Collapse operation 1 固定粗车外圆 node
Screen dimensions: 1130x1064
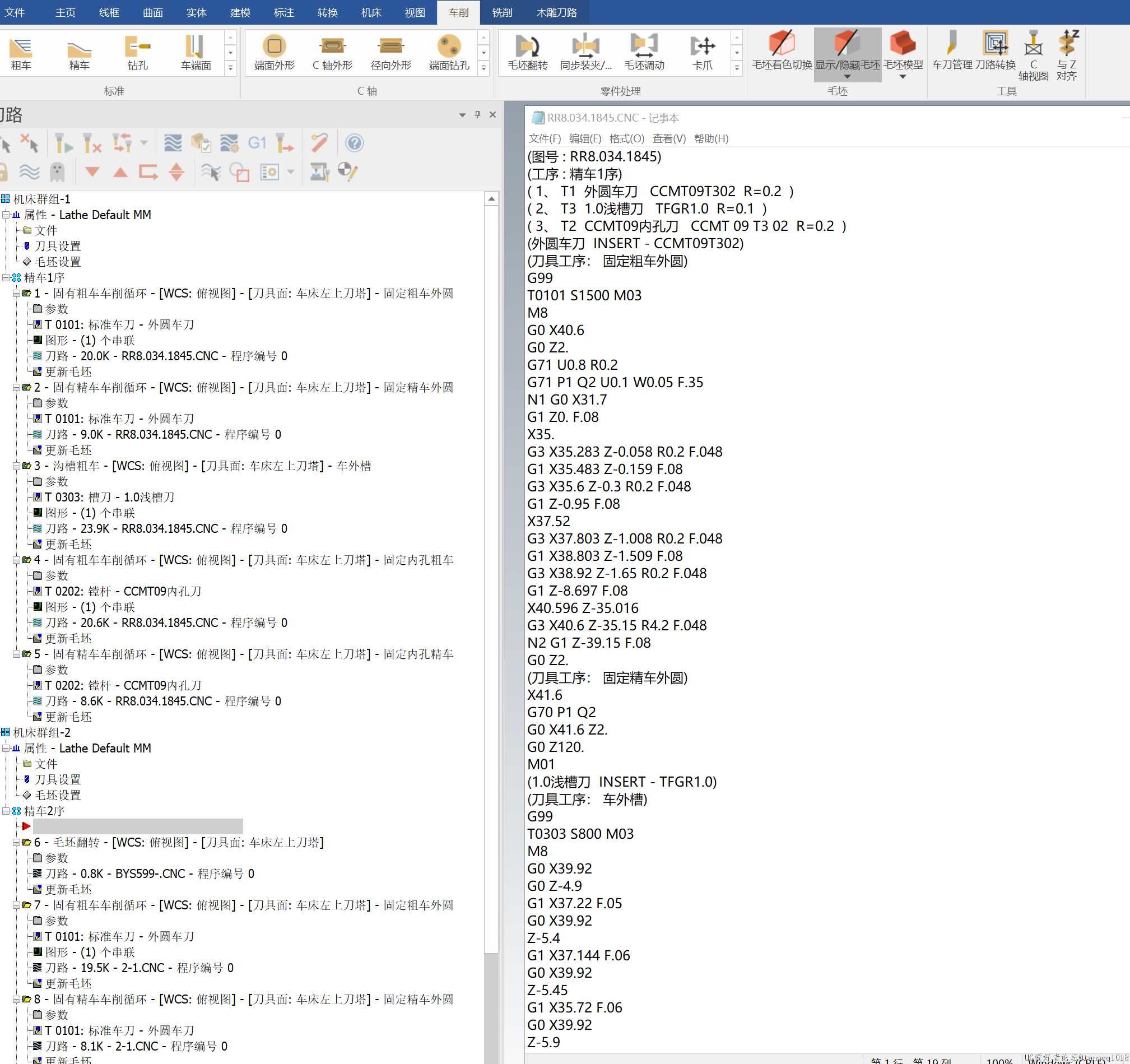16,293
